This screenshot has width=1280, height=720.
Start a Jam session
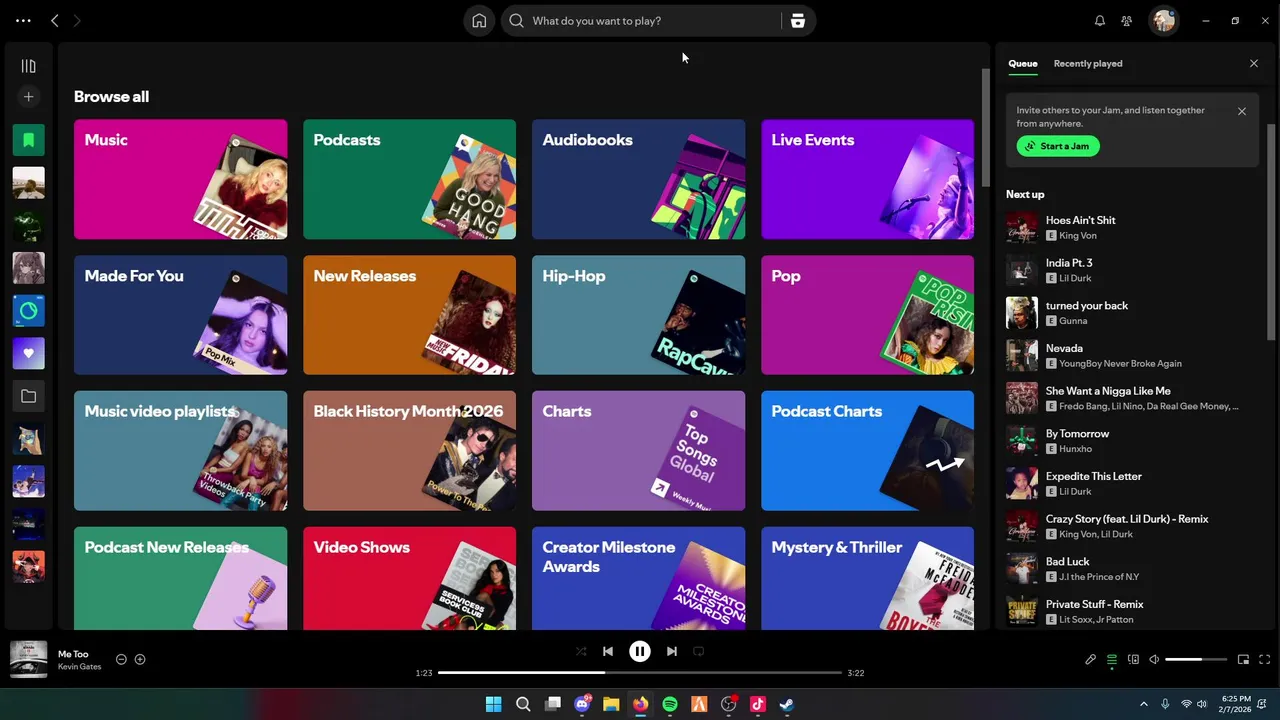pos(1058,146)
